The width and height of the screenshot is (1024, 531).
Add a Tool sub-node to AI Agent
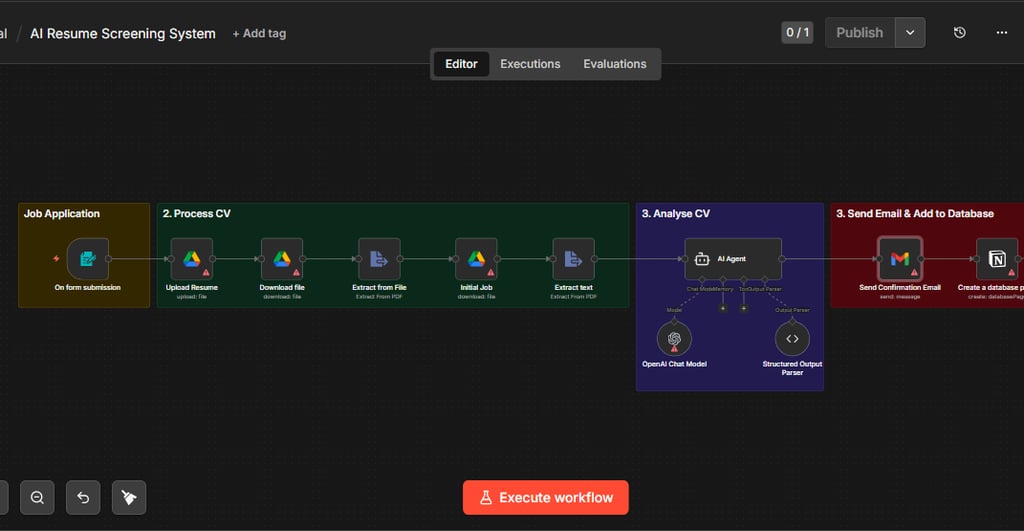click(x=744, y=308)
